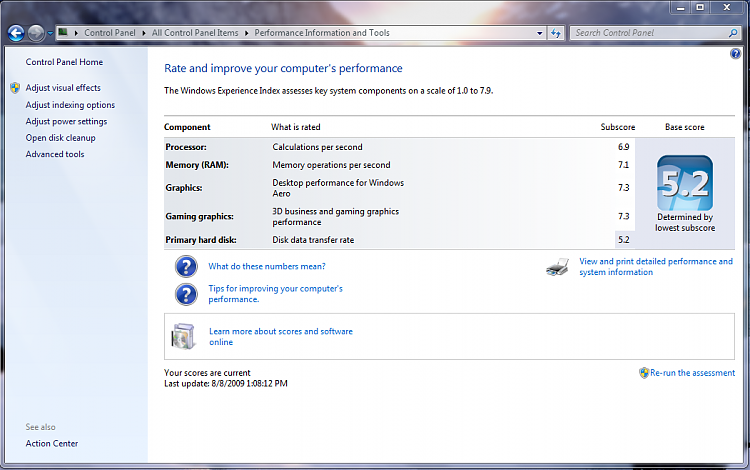
Task: Select the Control Panel breadcrumb
Action: [x=110, y=33]
